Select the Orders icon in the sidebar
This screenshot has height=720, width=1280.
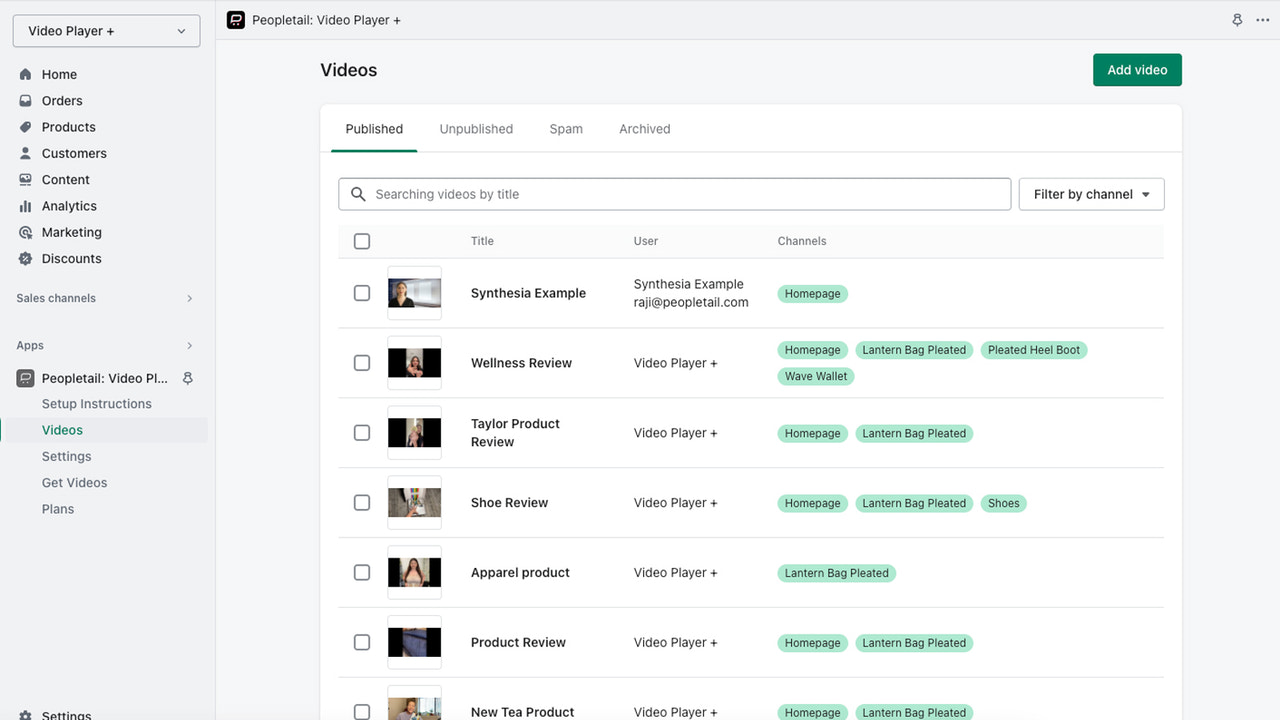point(25,100)
